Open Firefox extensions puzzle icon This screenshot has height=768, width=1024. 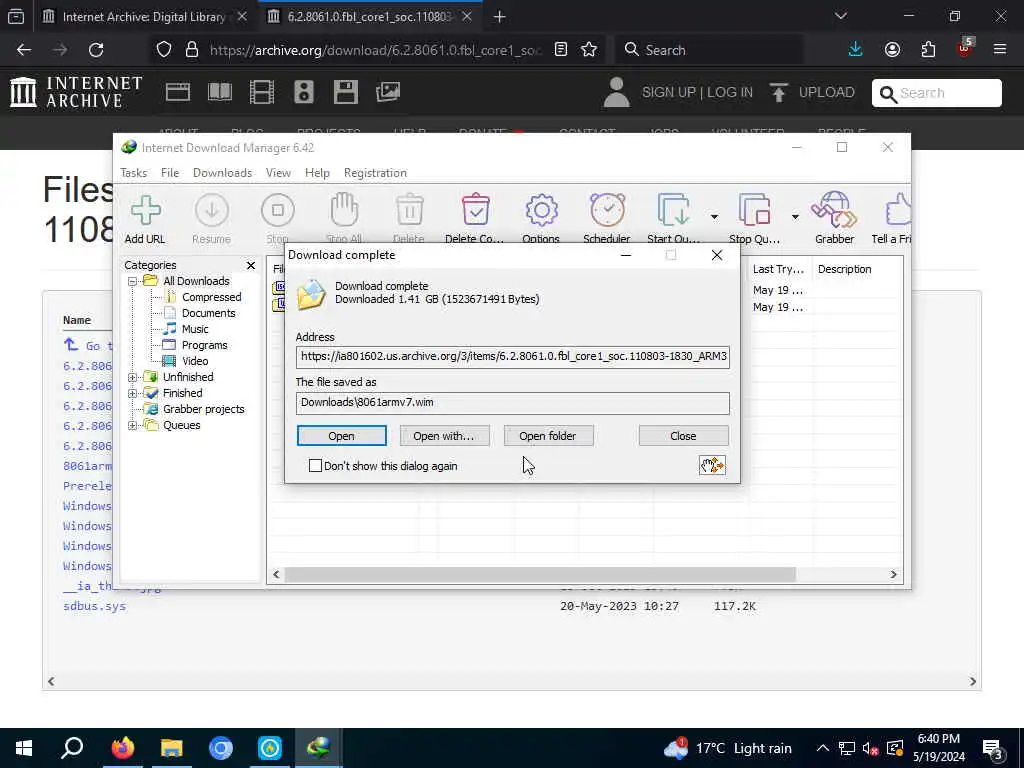(x=928, y=50)
